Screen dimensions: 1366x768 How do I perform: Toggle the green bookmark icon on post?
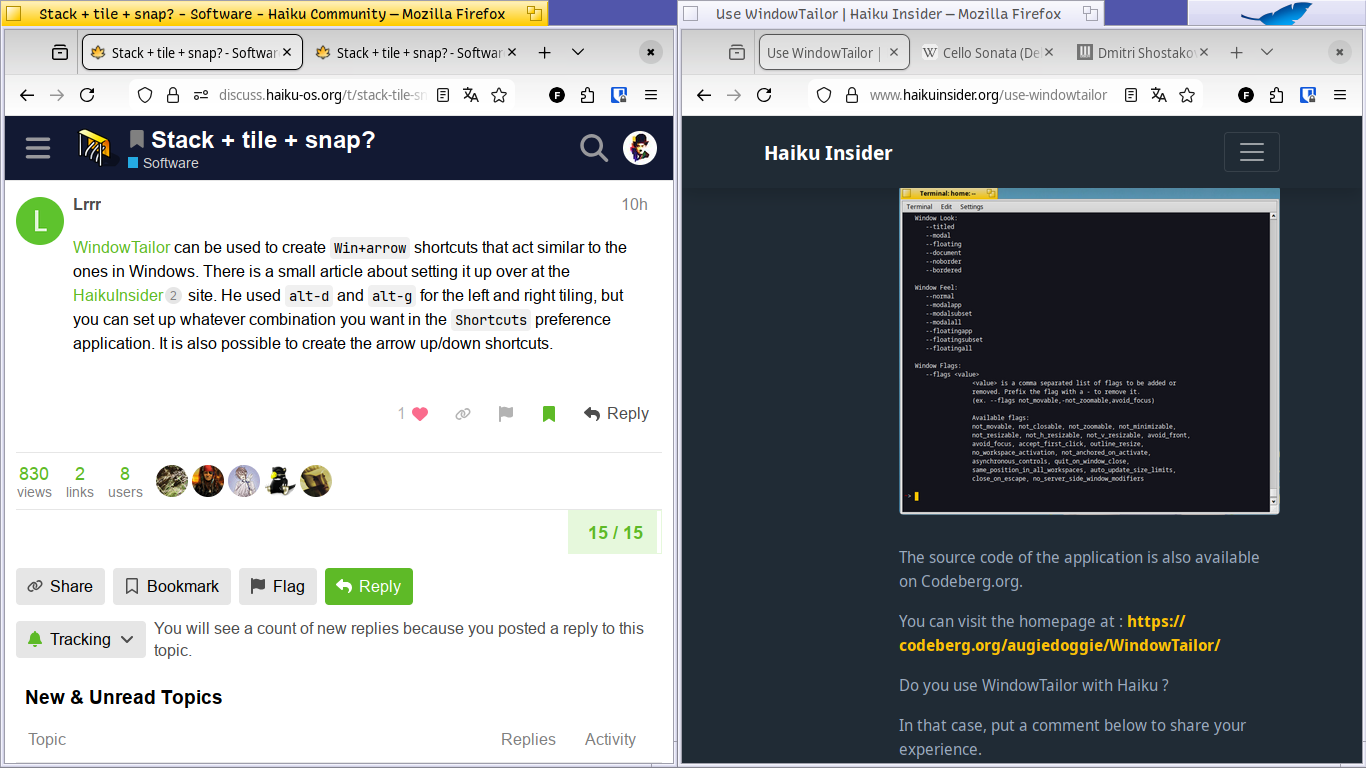549,414
